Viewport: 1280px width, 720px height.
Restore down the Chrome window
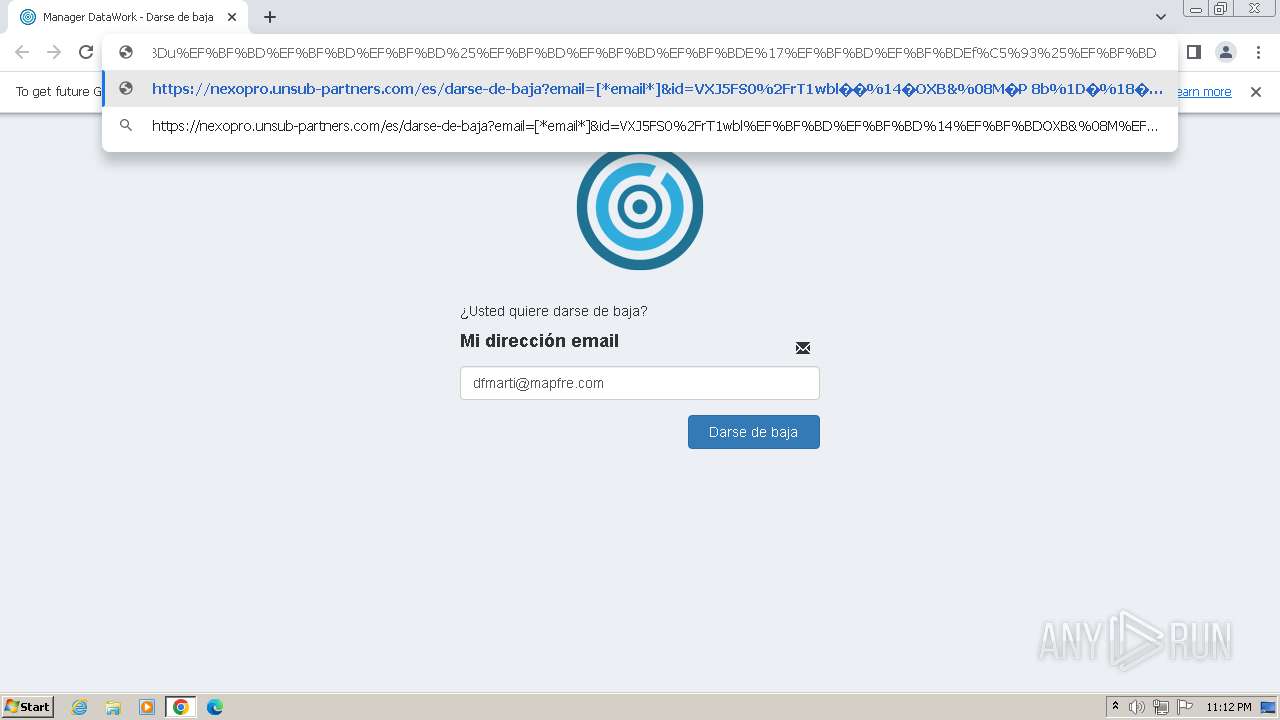pos(1221,9)
